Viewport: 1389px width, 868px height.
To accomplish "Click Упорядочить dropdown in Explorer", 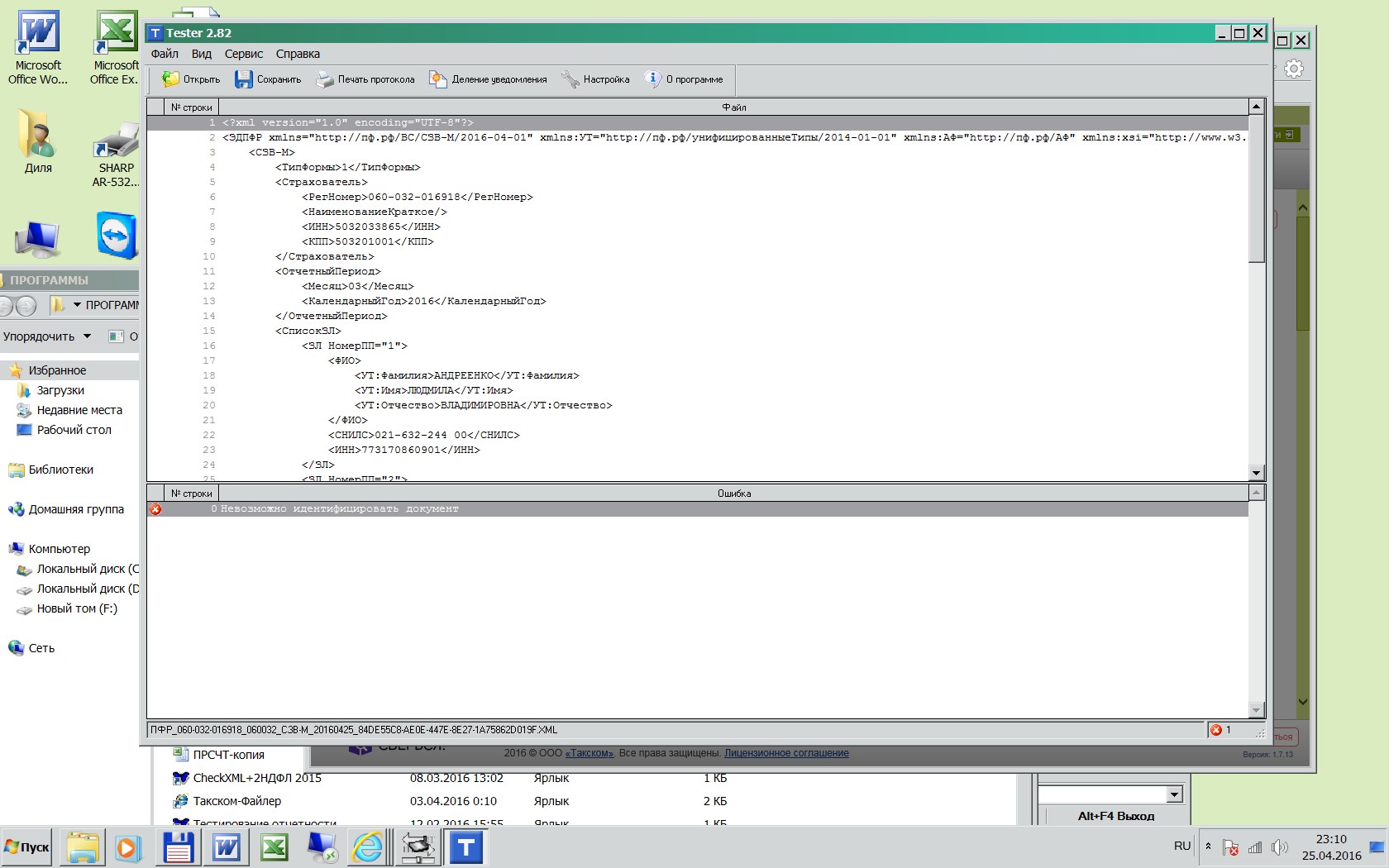I will click(47, 336).
